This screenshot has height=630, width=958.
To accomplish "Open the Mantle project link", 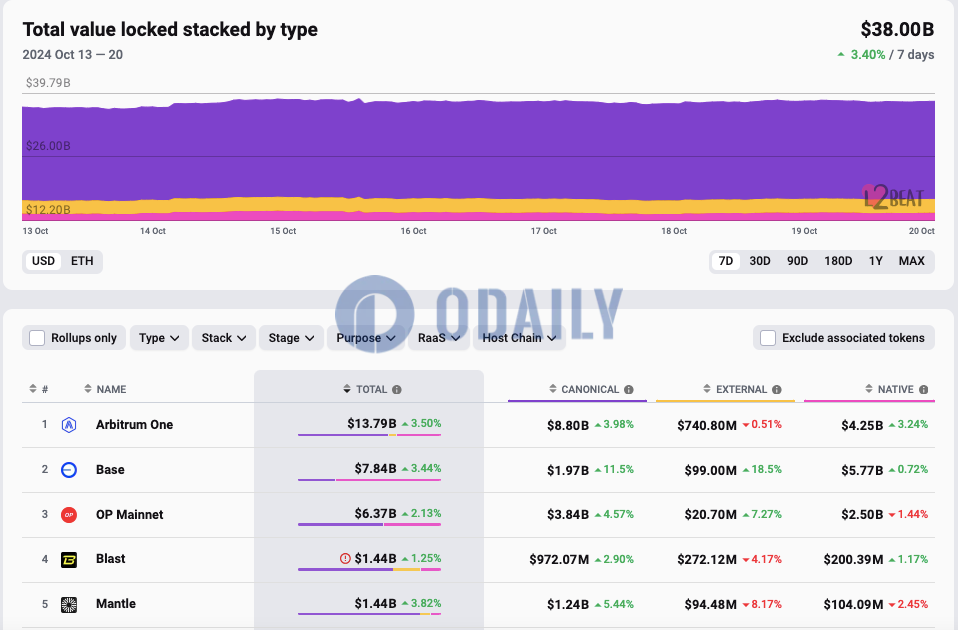I will point(116,604).
